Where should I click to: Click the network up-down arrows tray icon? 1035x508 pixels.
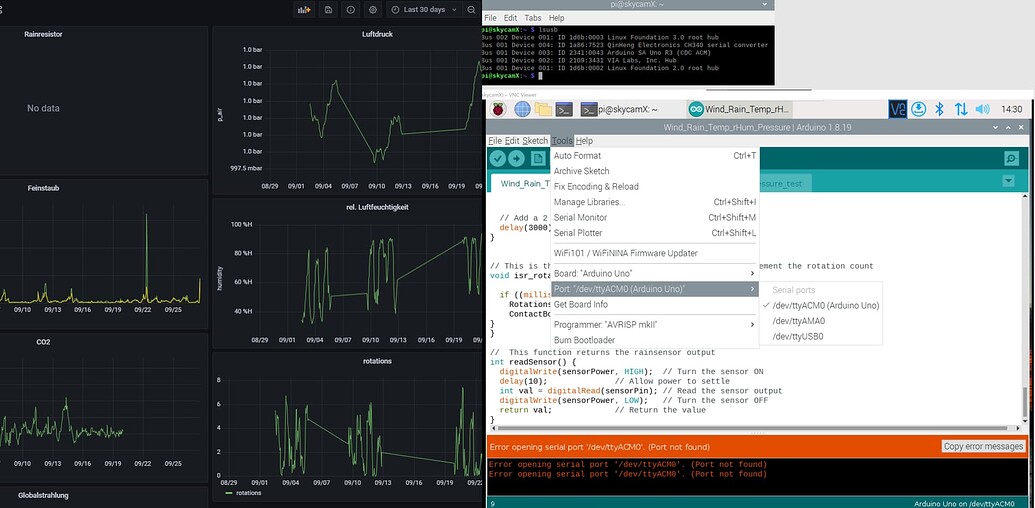tap(961, 110)
